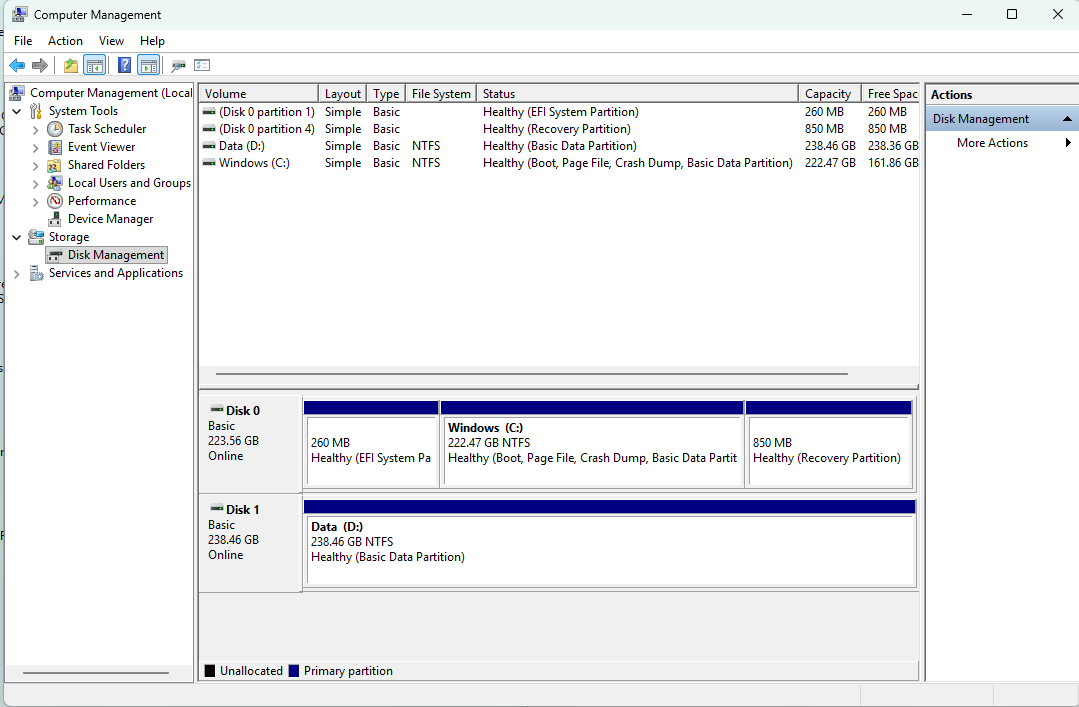Collapse the Storage tree node
The height and width of the screenshot is (707, 1079).
[x=17, y=238]
